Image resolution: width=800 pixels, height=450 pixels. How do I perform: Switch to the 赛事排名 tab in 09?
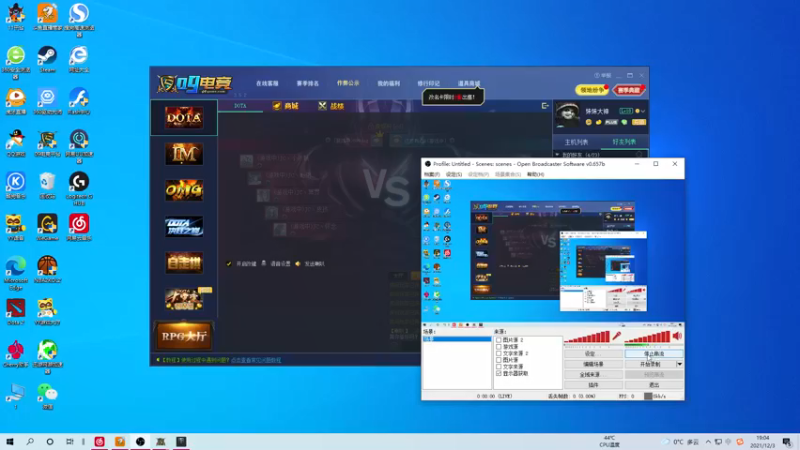308,83
